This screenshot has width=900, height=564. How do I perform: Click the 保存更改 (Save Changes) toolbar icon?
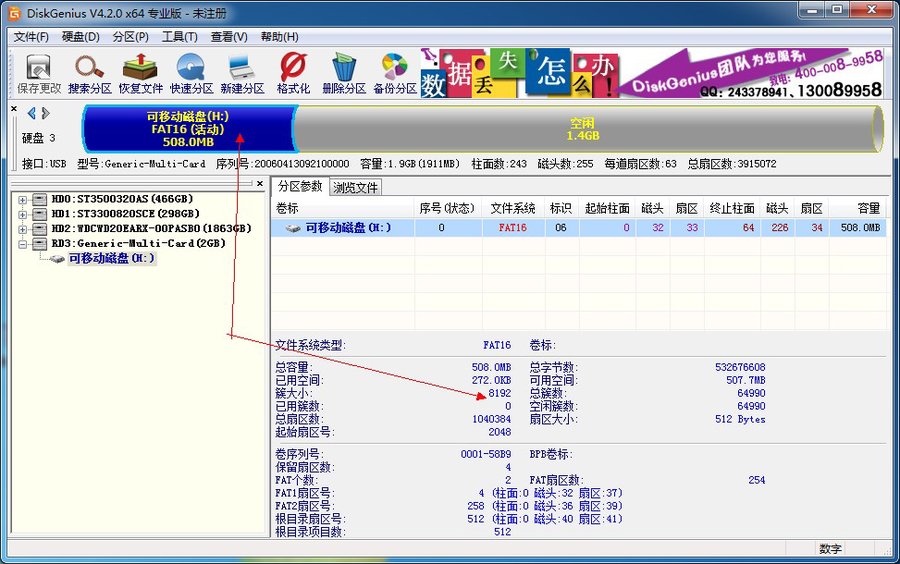39,74
